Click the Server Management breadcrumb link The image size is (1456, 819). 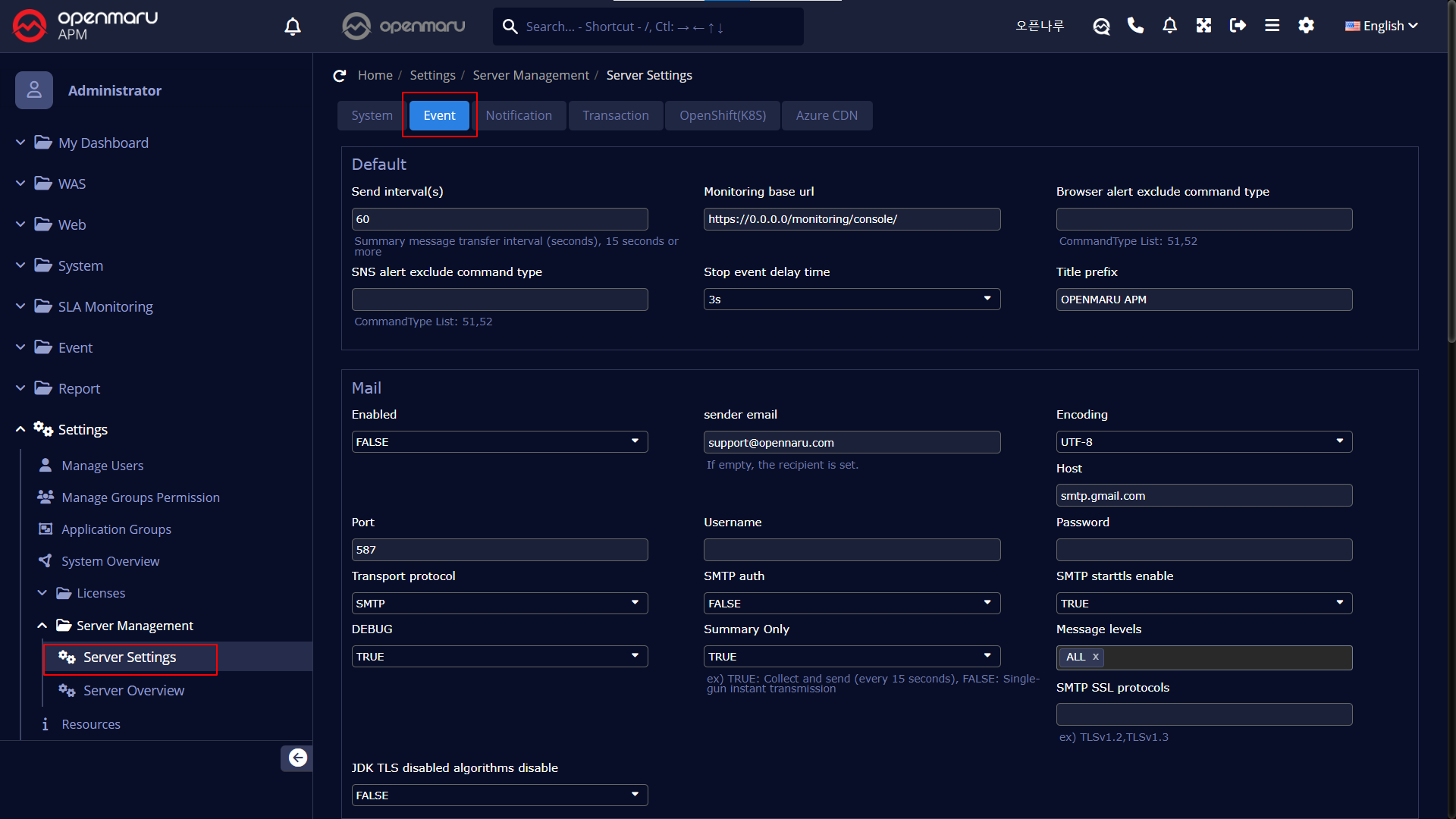coord(530,75)
